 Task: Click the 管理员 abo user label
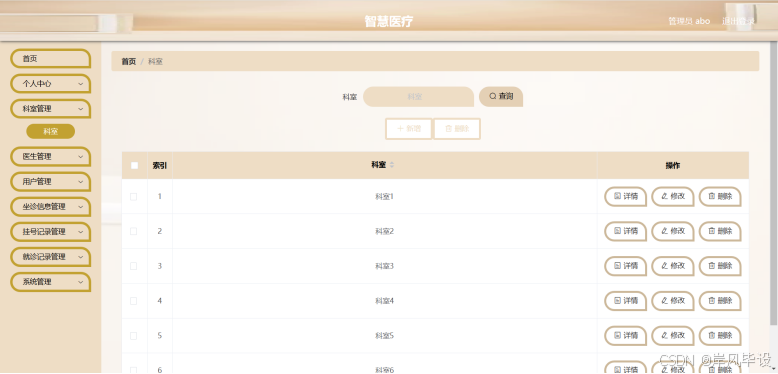[689, 21]
